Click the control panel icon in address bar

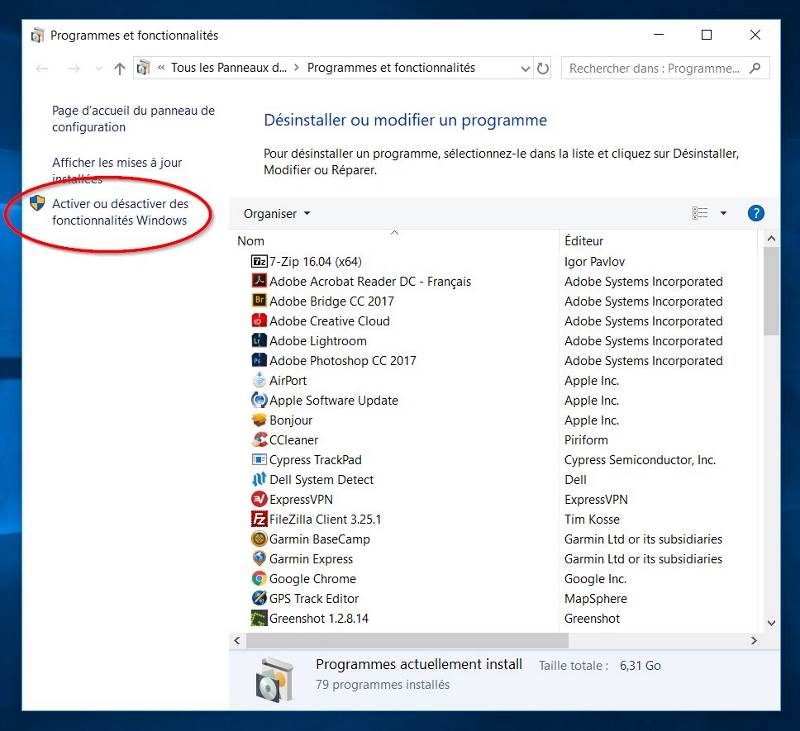coord(143,68)
